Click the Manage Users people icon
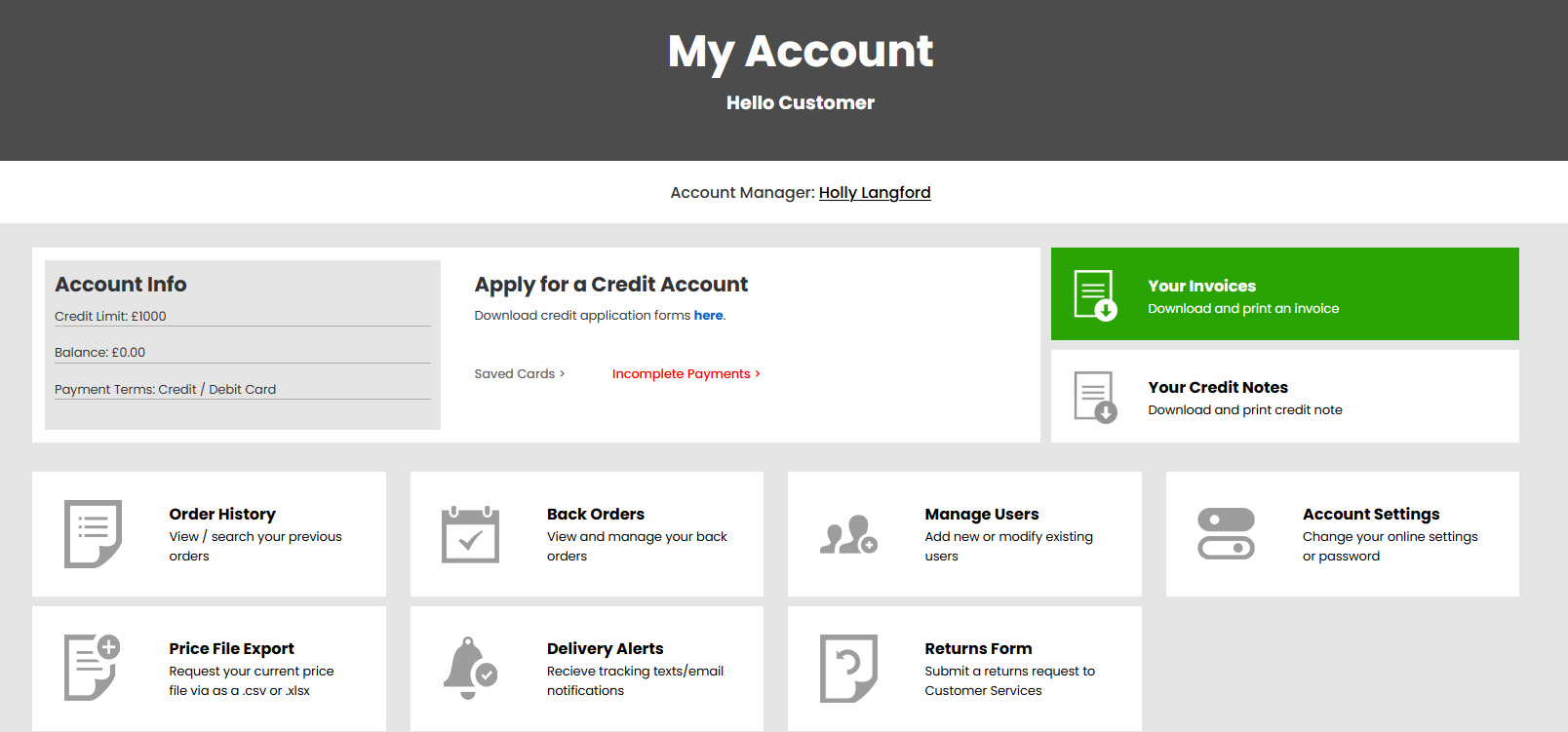Image resolution: width=1568 pixels, height=732 pixels. [x=848, y=534]
